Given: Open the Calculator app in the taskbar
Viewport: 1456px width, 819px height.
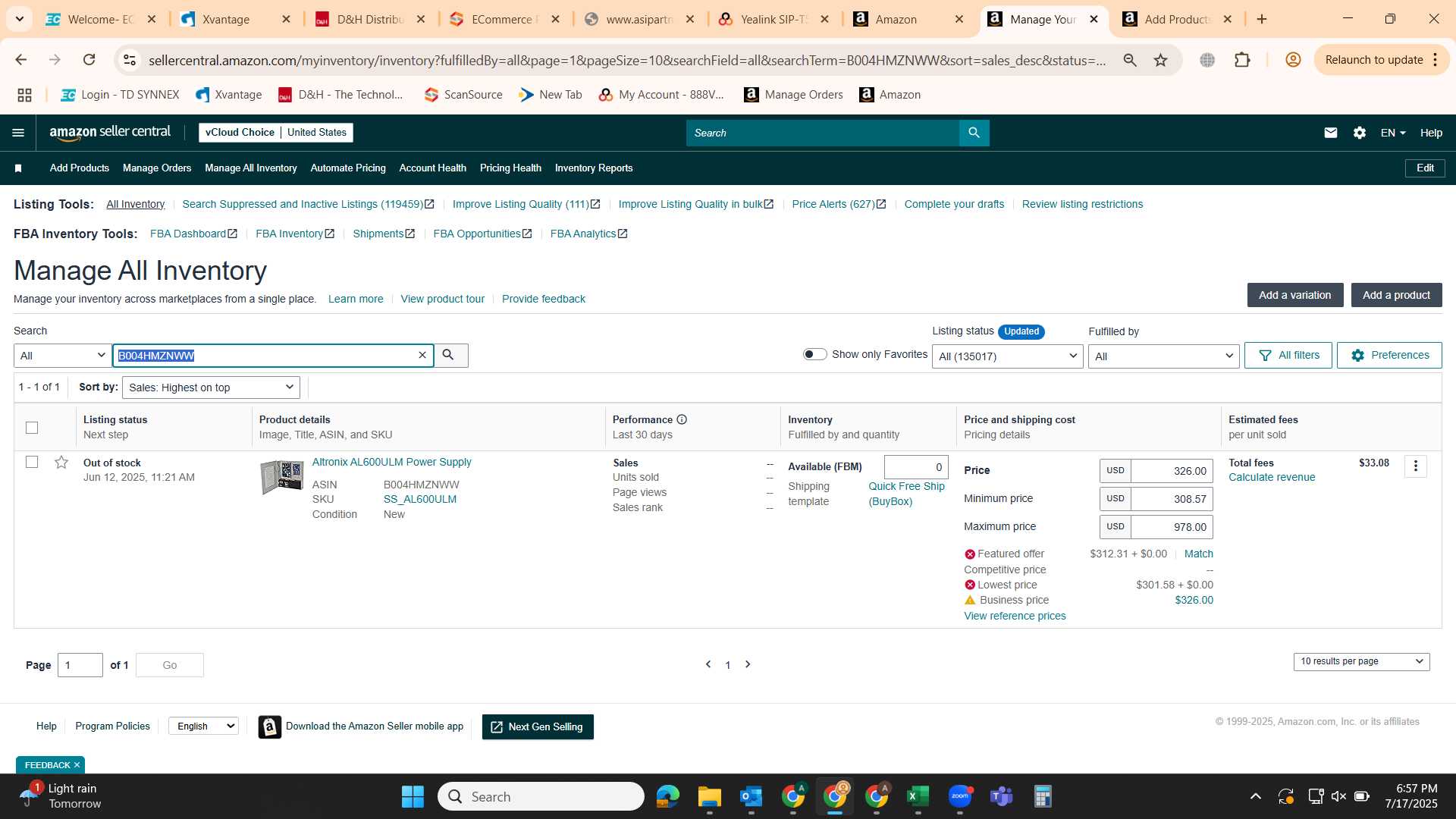Looking at the screenshot, I should click(x=1043, y=796).
